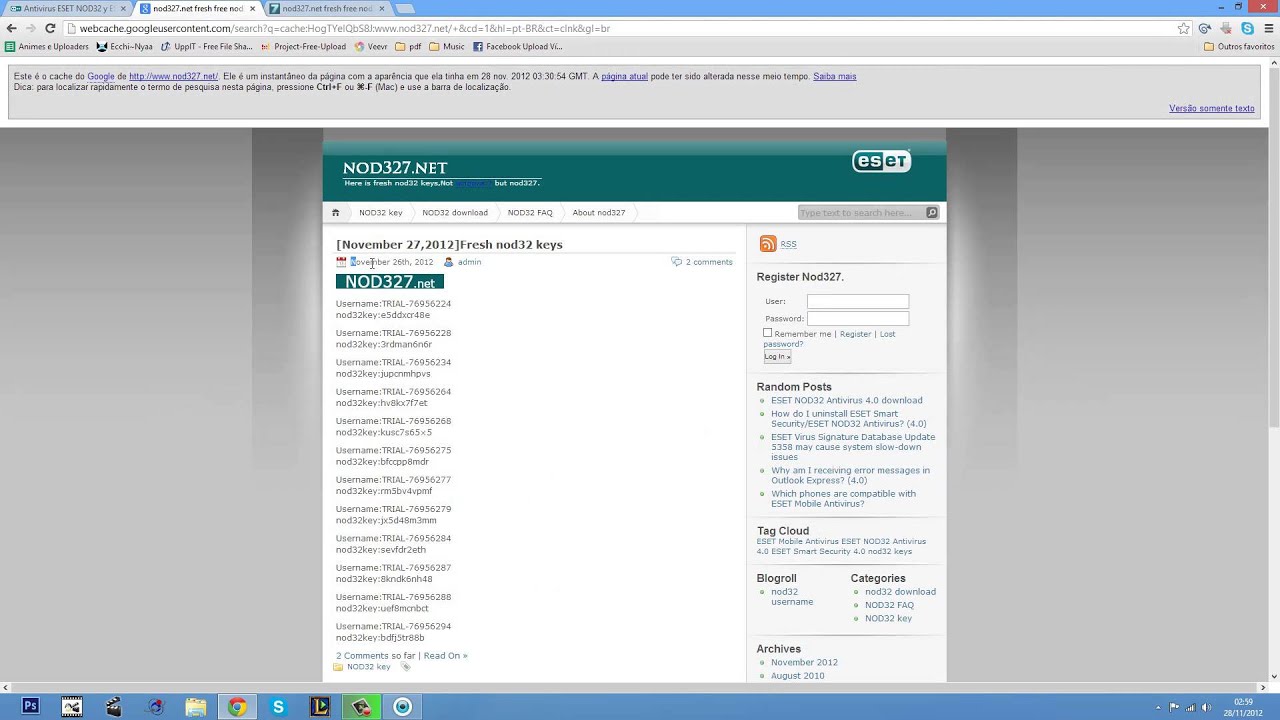Viewport: 1280px width, 720px height.
Task: Open League of Legends taskbar icon
Action: coord(319,706)
